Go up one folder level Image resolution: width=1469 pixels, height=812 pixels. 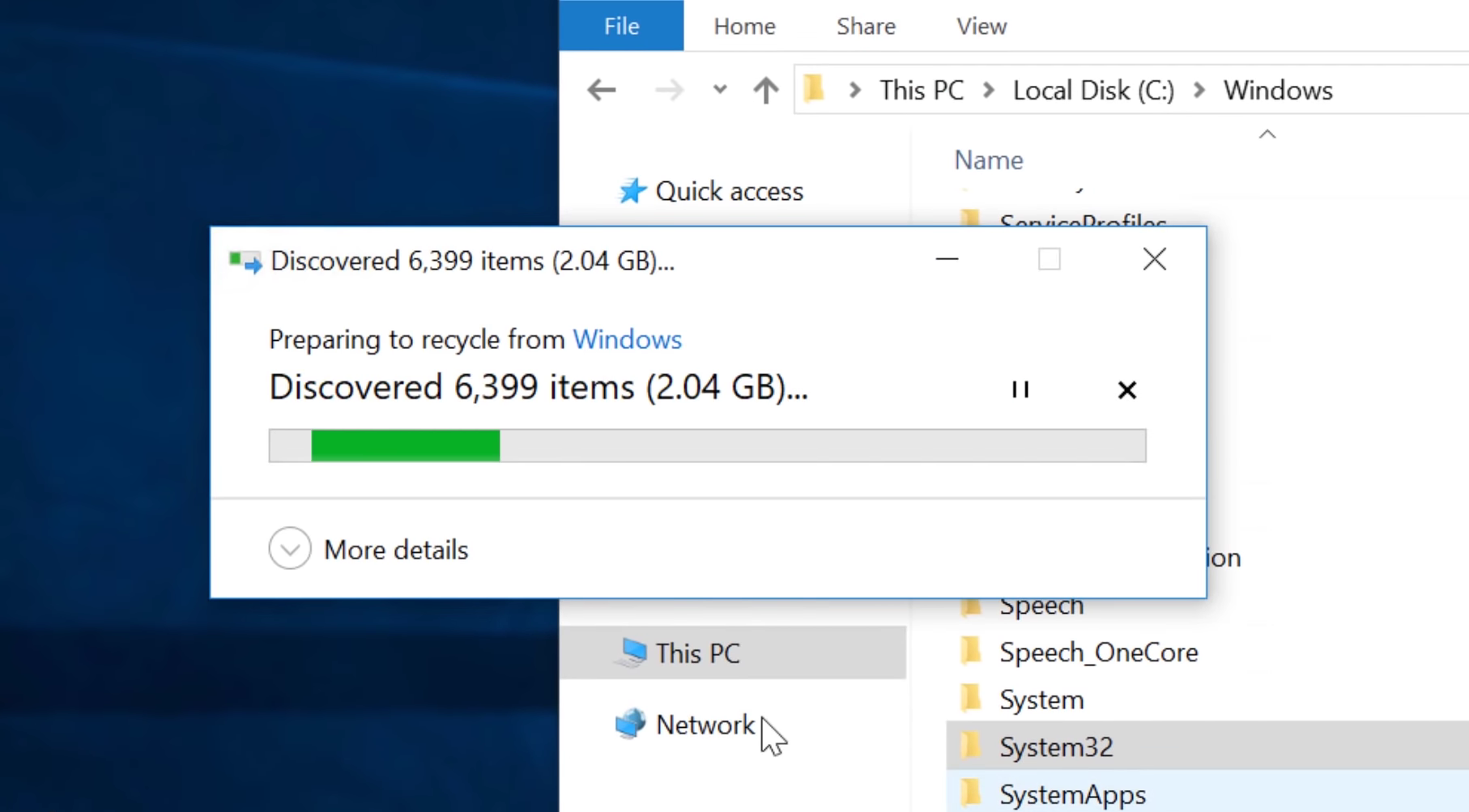pos(765,90)
